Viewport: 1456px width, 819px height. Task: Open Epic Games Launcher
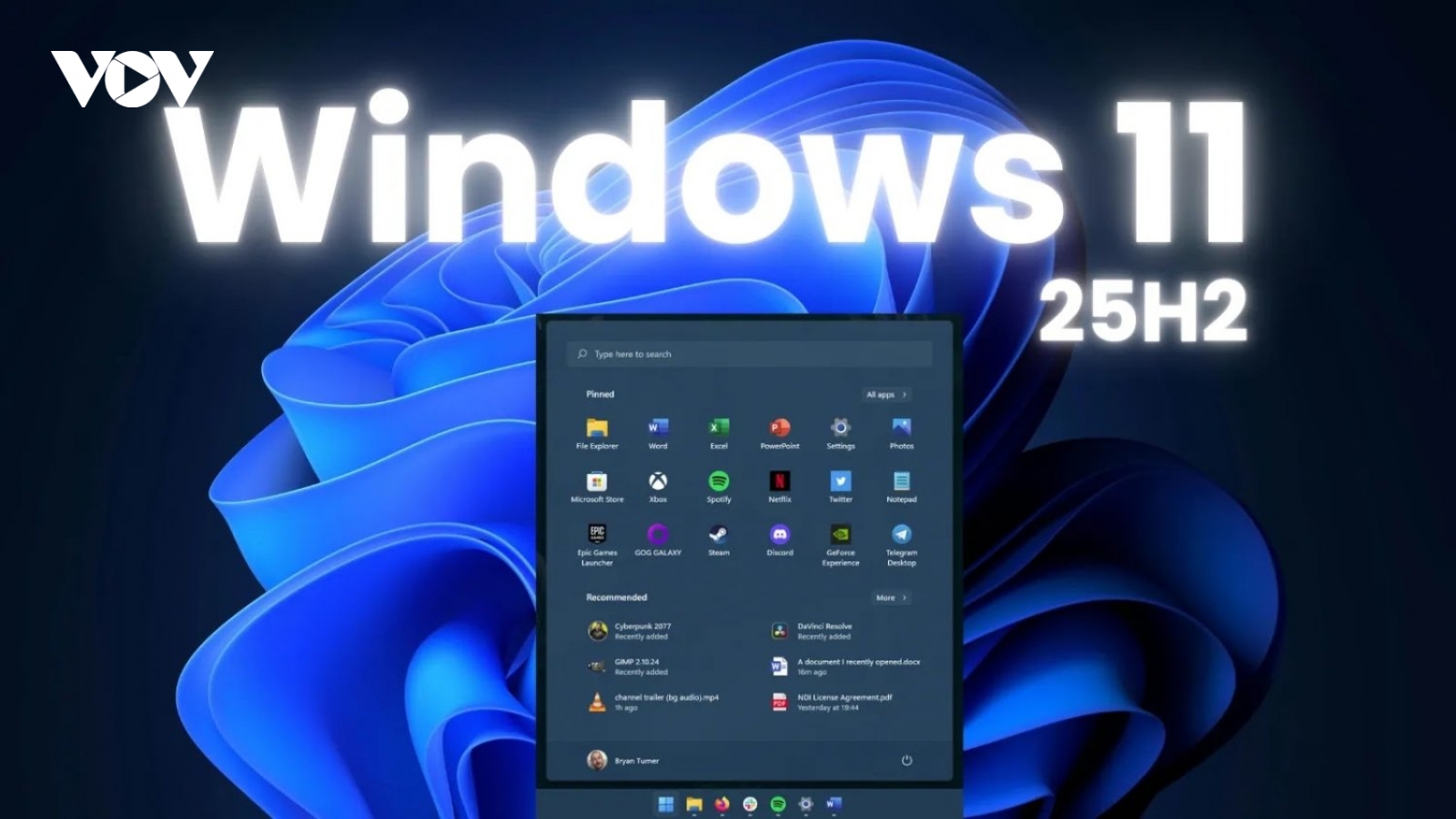tap(597, 545)
